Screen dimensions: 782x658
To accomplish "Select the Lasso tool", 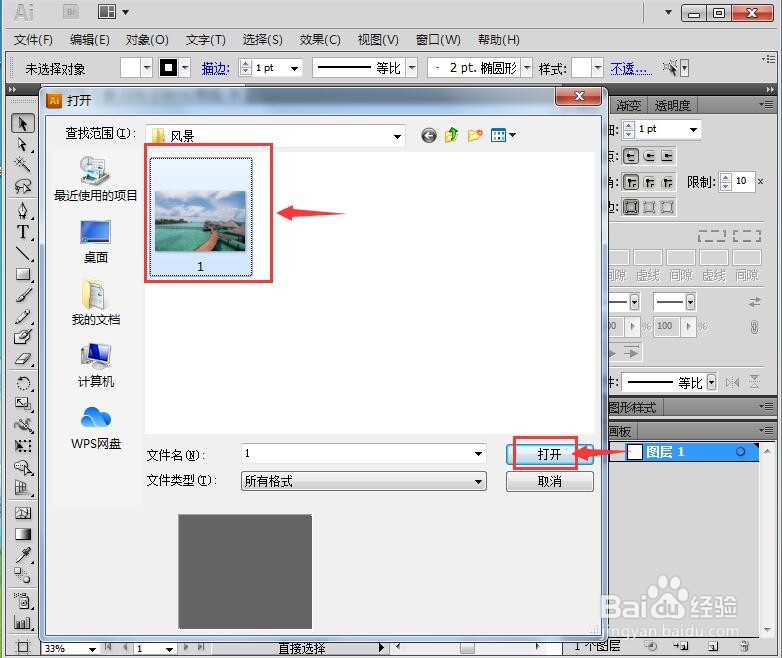I will pos(23,186).
